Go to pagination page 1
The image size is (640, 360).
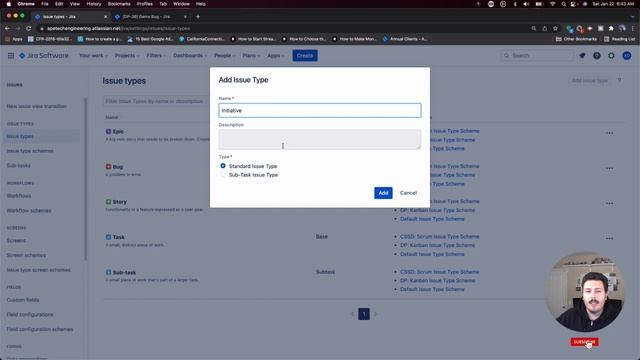(x=364, y=314)
